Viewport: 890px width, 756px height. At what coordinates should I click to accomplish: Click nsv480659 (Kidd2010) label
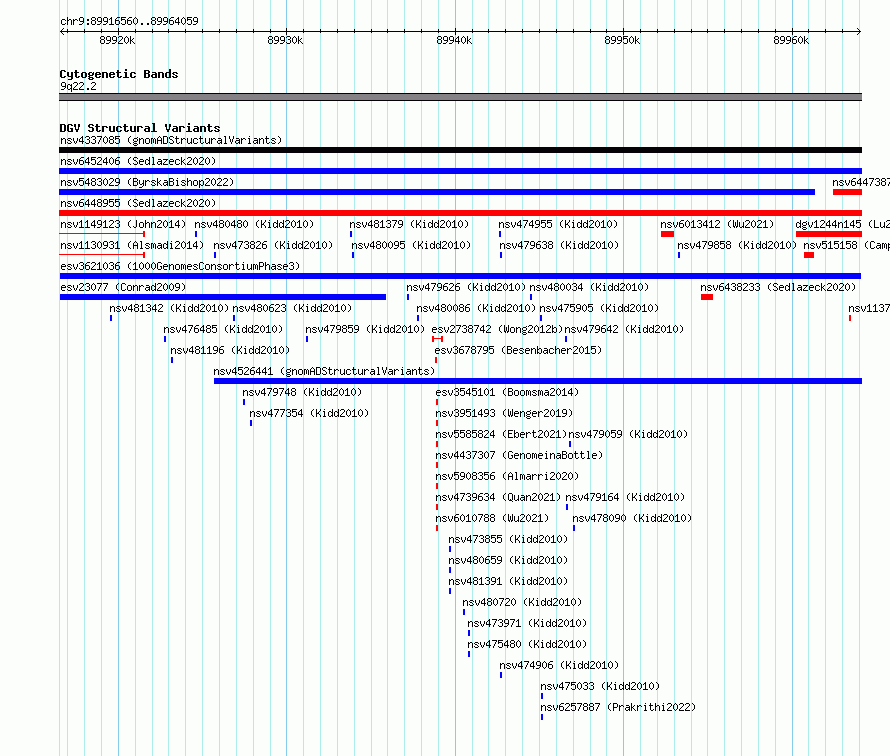point(508,560)
